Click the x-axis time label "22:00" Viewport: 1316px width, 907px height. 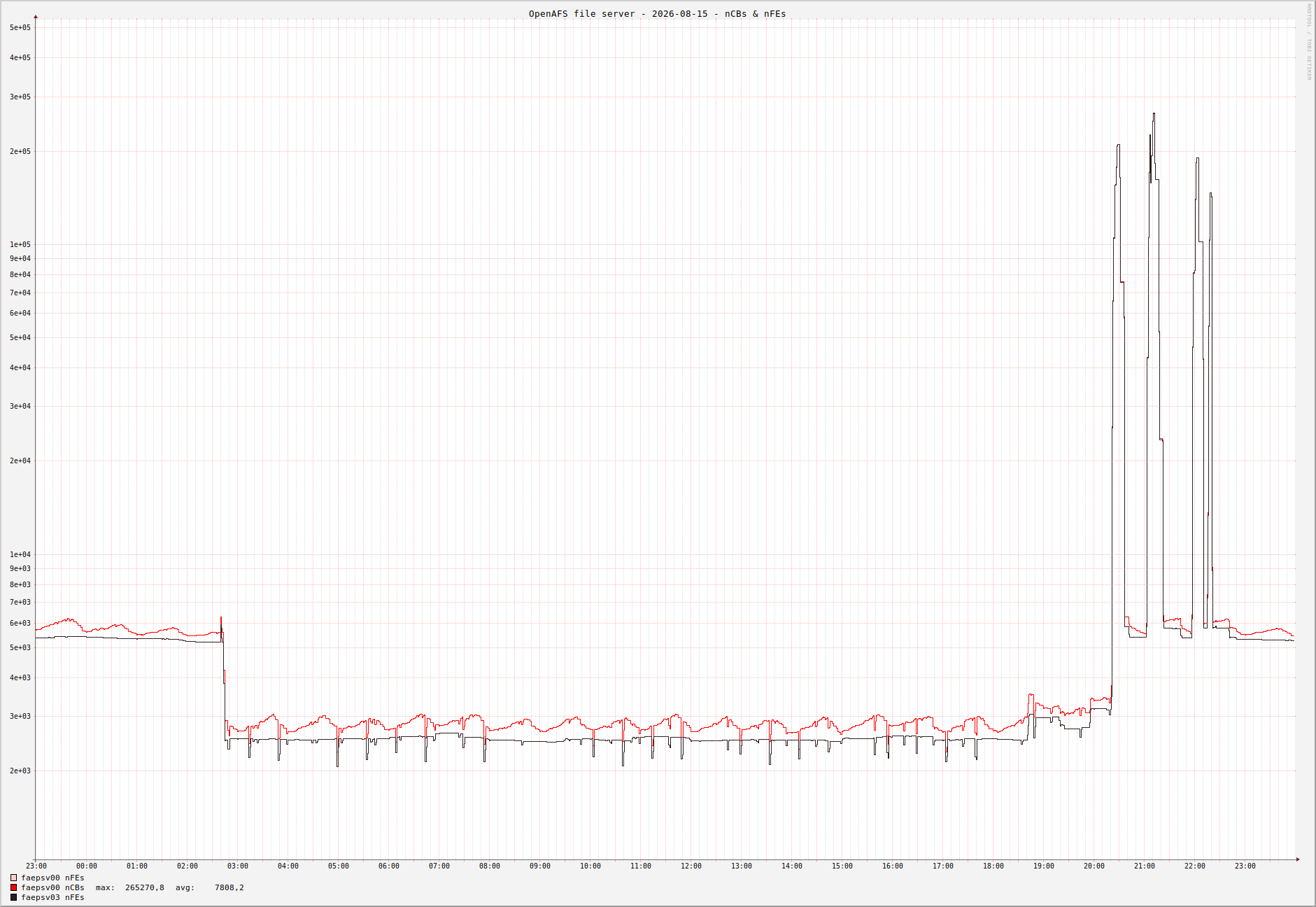coord(1195,866)
